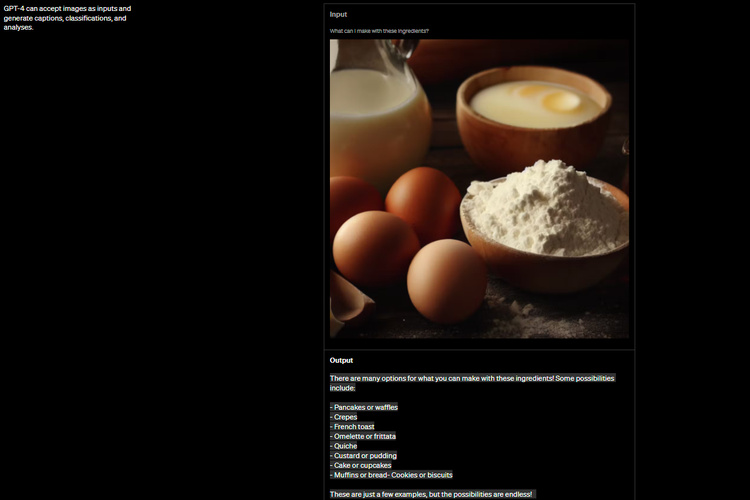750x500 pixels.
Task: Click the "Input" section heading
Action: click(338, 15)
